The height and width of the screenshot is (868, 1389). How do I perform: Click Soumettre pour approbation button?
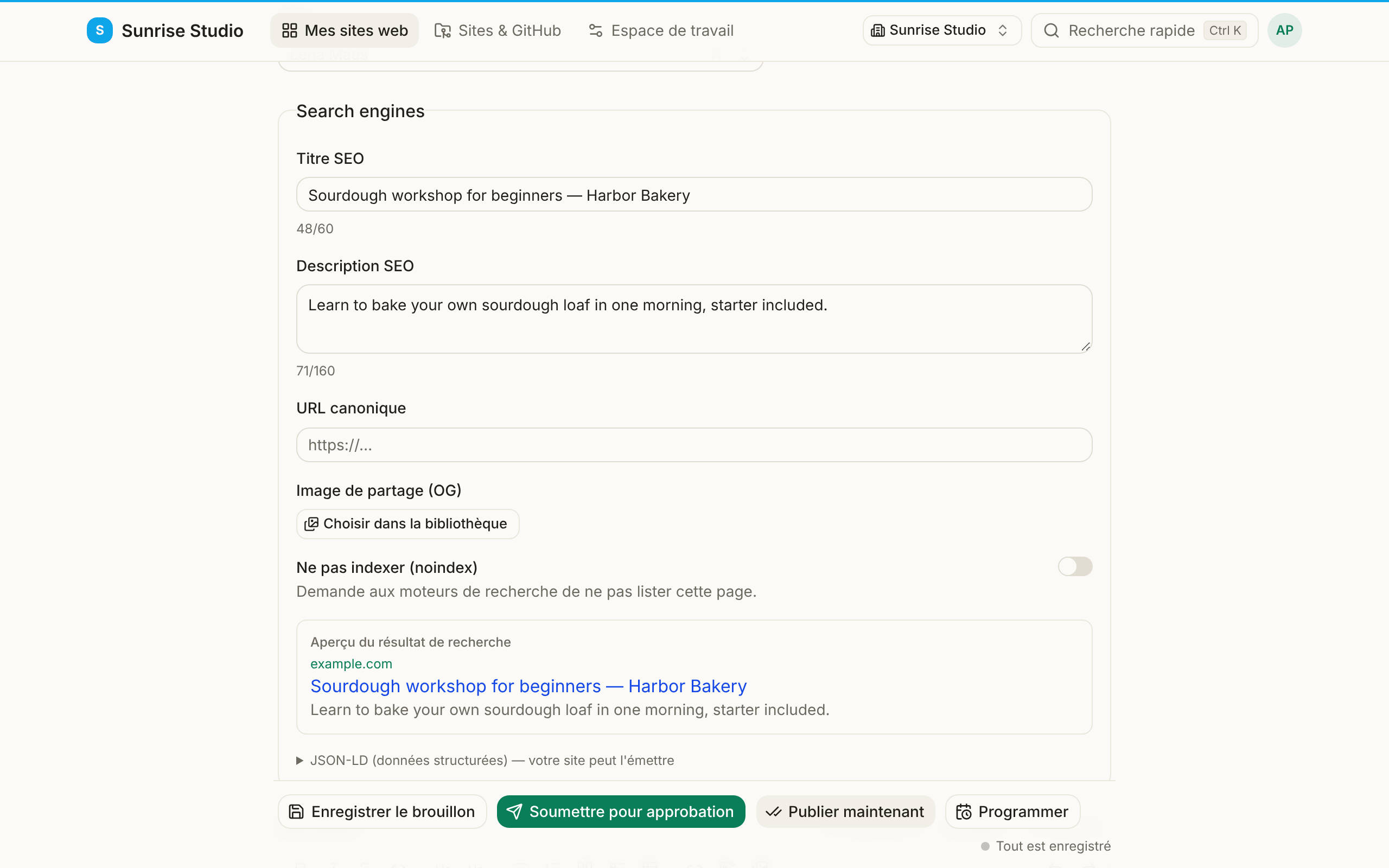click(x=621, y=811)
